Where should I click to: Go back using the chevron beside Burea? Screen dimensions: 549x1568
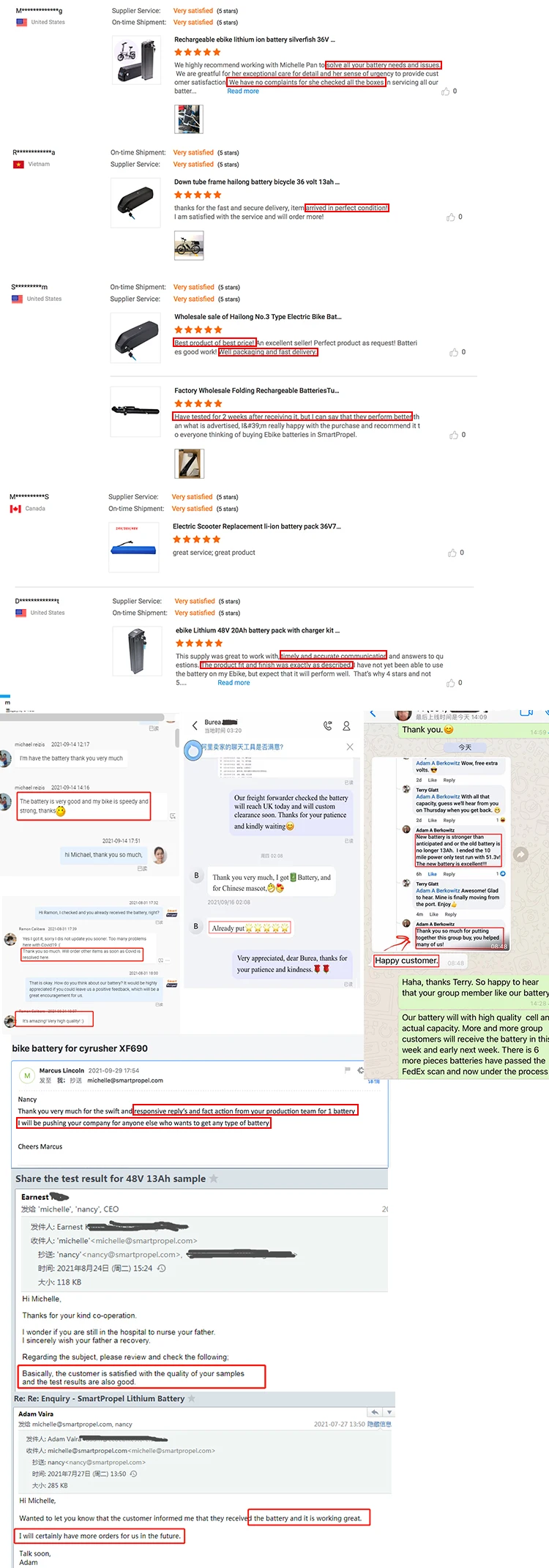[x=195, y=725]
